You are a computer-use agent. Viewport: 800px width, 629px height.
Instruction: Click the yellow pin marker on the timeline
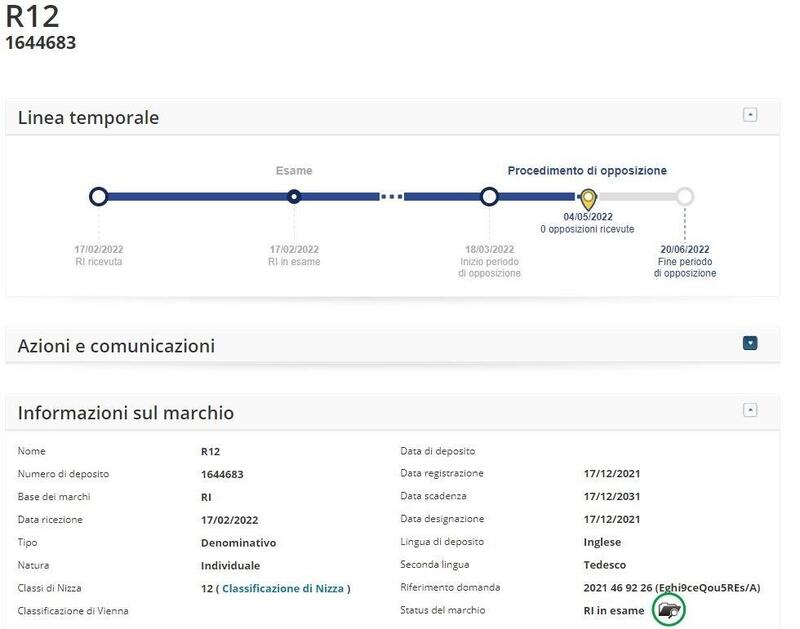click(588, 198)
